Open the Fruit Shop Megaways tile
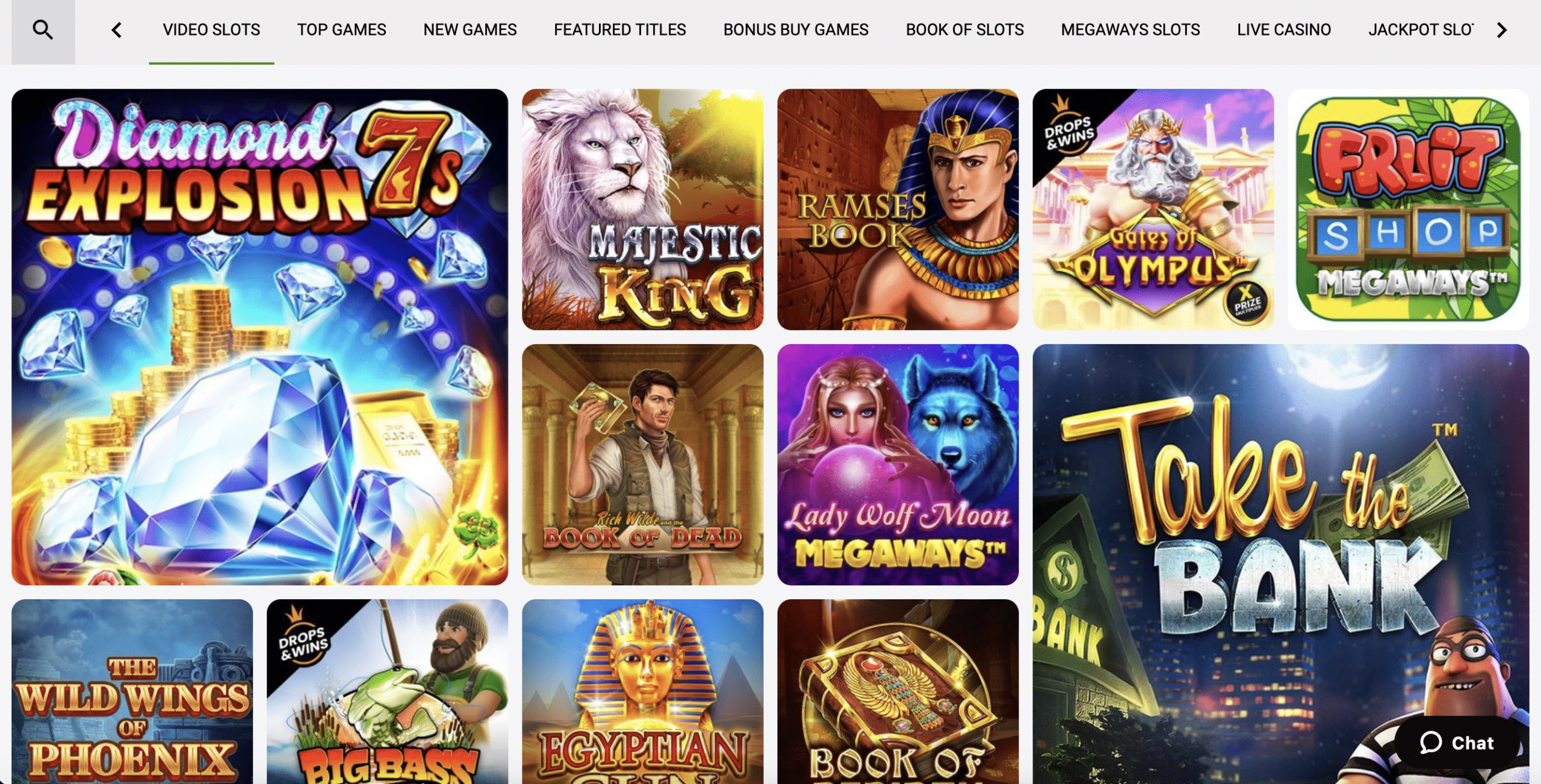 click(x=1408, y=209)
